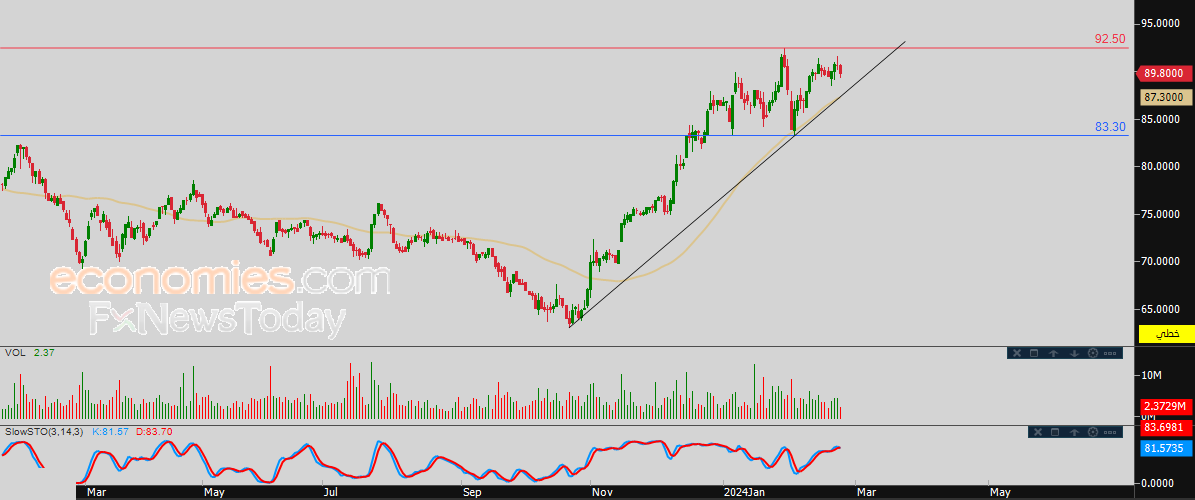Move the VOL panel up

point(1054,353)
